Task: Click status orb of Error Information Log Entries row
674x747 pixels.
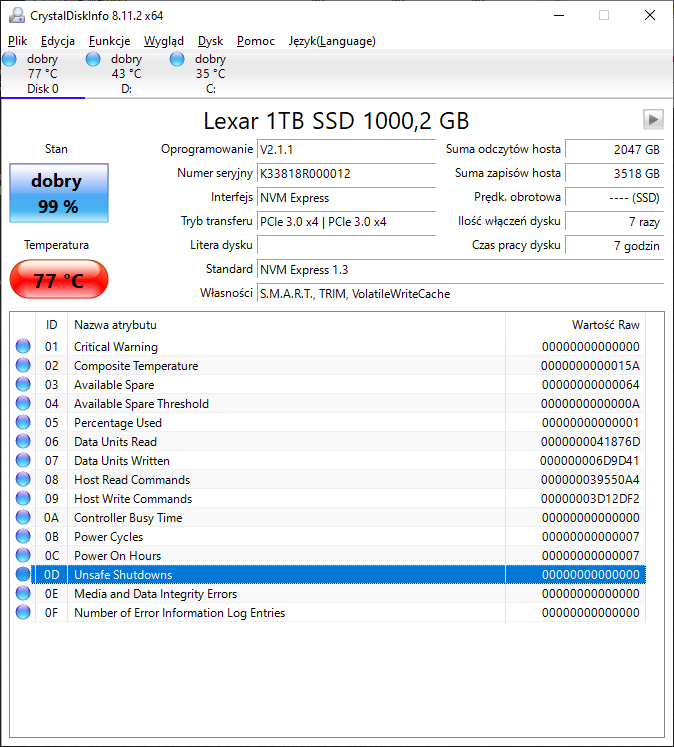Action: (x=23, y=613)
